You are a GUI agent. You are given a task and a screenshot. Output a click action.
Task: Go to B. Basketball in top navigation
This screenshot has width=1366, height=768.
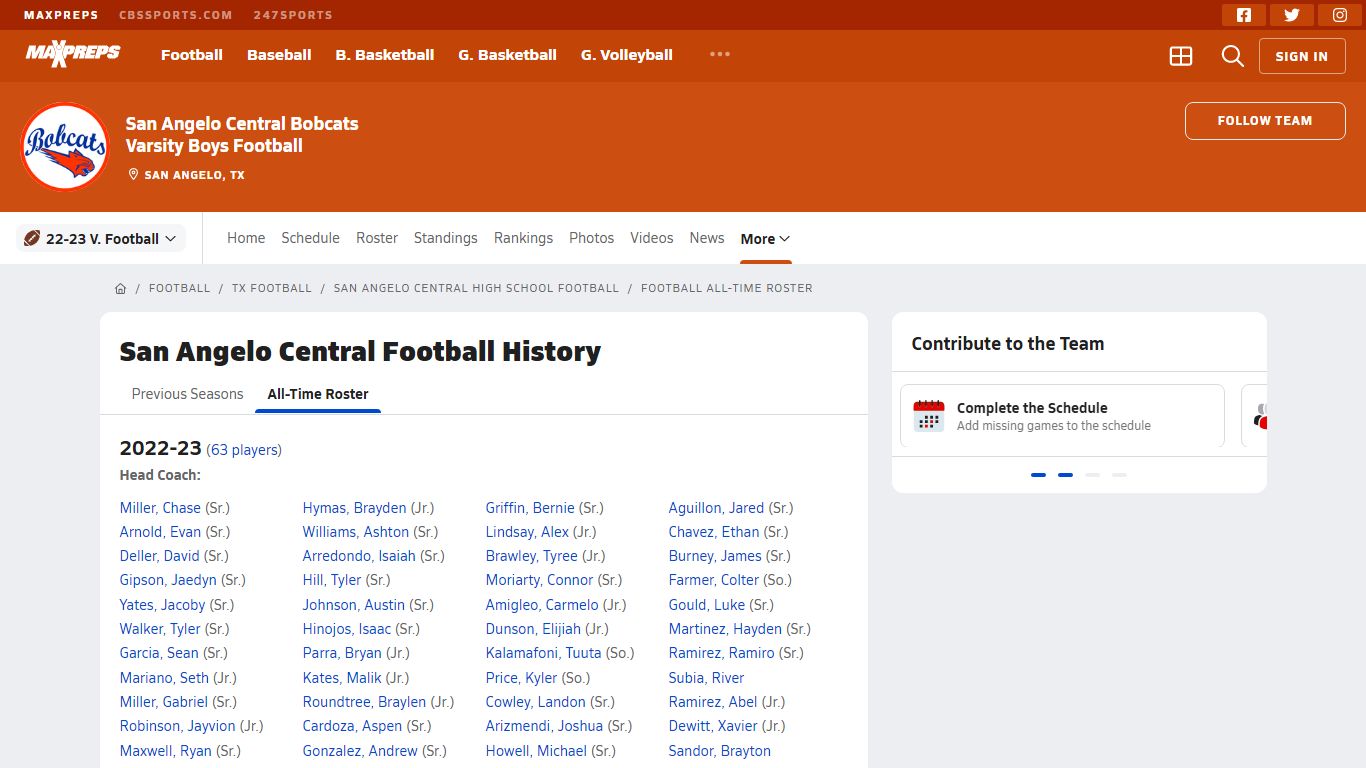point(385,55)
